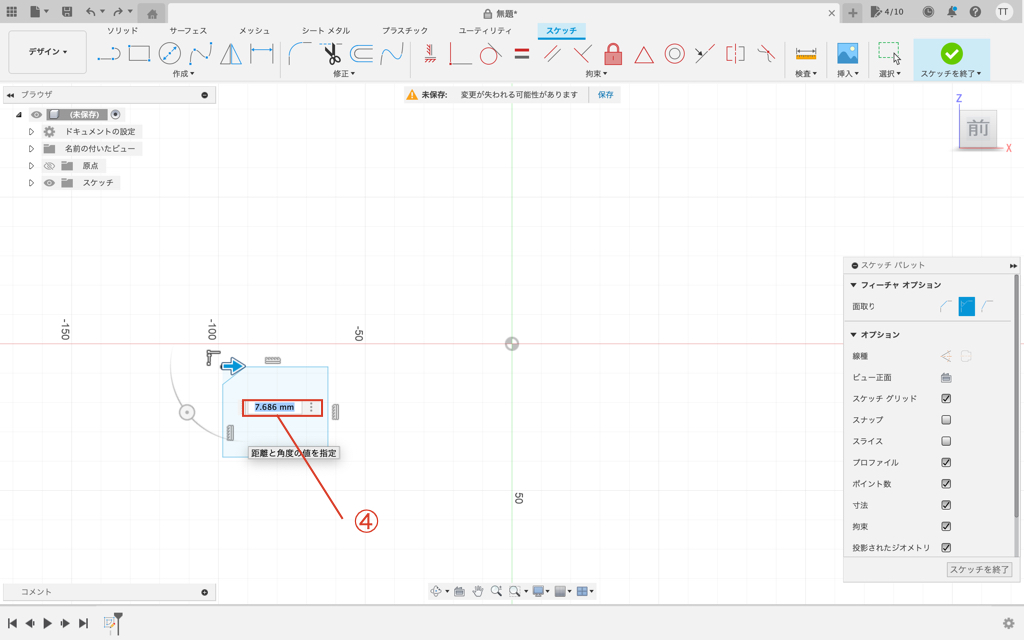1024x640 pixels.
Task: Switch to the シート メタル tab
Action: (326, 31)
